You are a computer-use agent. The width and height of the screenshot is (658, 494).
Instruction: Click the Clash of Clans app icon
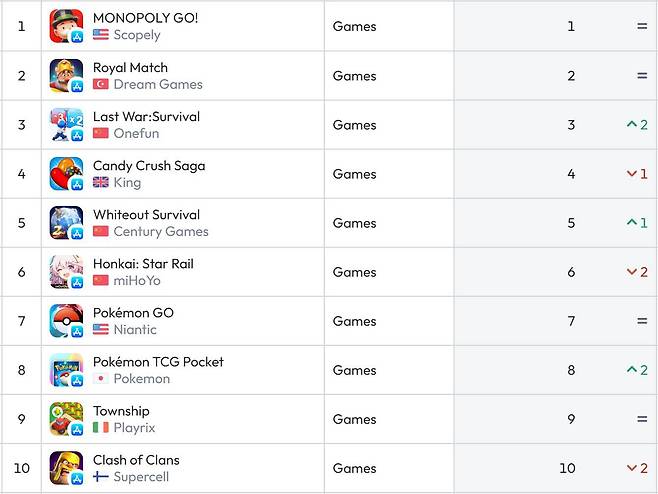click(x=66, y=468)
